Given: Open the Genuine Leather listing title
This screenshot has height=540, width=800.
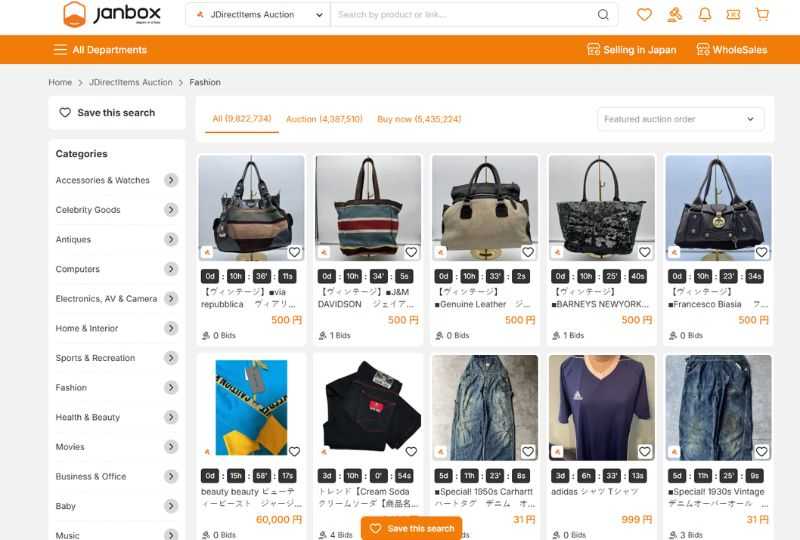Looking at the screenshot, I should pos(484,298).
